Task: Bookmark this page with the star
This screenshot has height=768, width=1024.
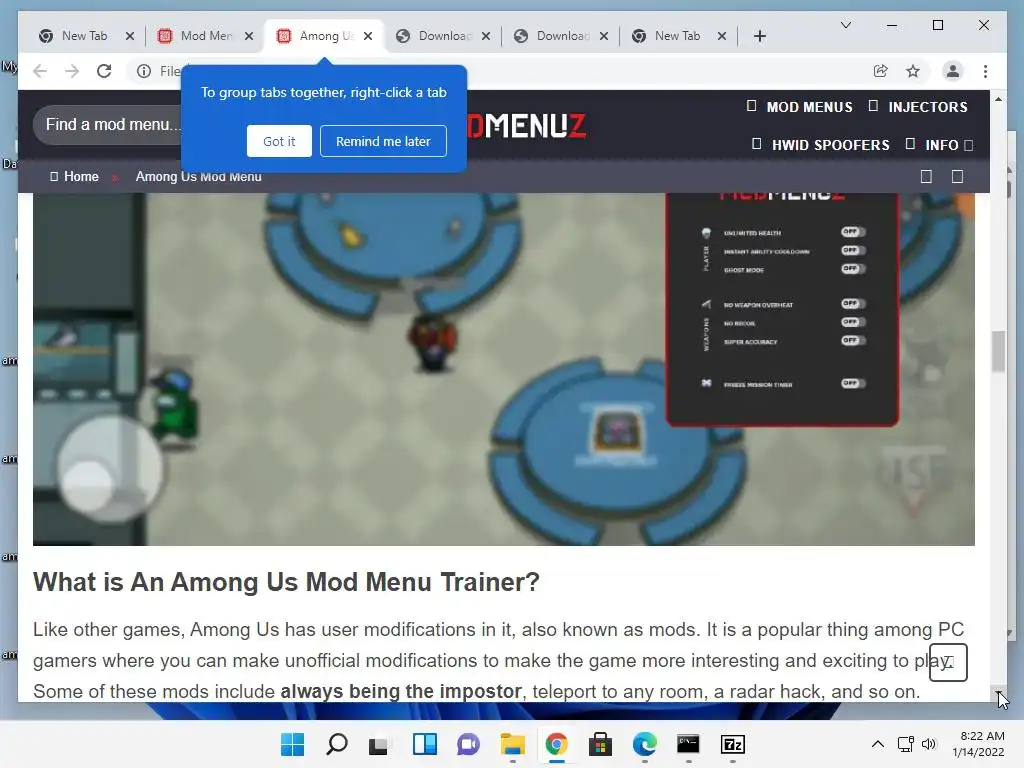Action: [x=913, y=71]
